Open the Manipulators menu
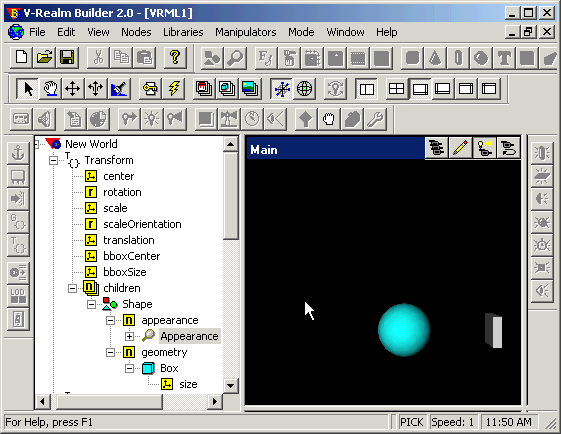Viewport: 561px width, 434px height. (246, 32)
